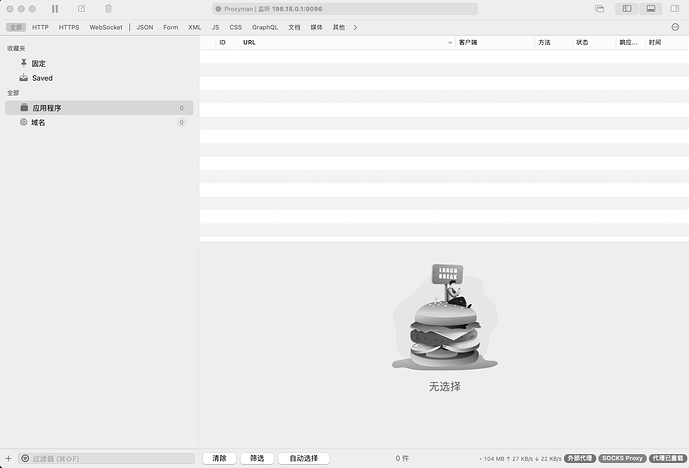Viewport: 689px width, 468px height.
Task: Sort by the 客户端 column header
Action: [x=468, y=43]
